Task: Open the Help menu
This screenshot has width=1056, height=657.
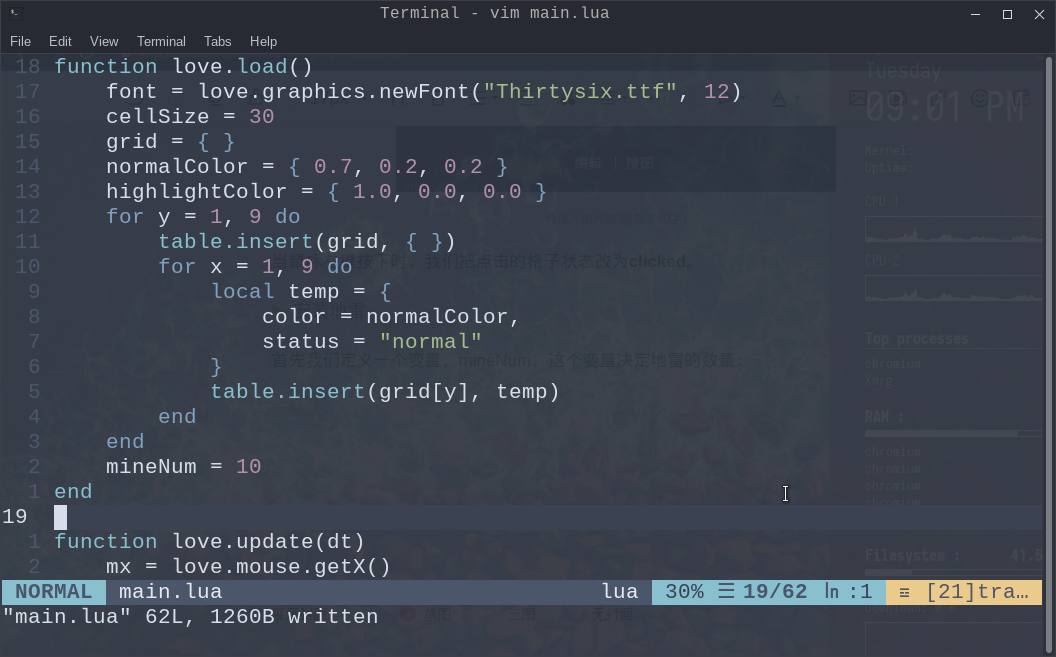Action: click(263, 41)
